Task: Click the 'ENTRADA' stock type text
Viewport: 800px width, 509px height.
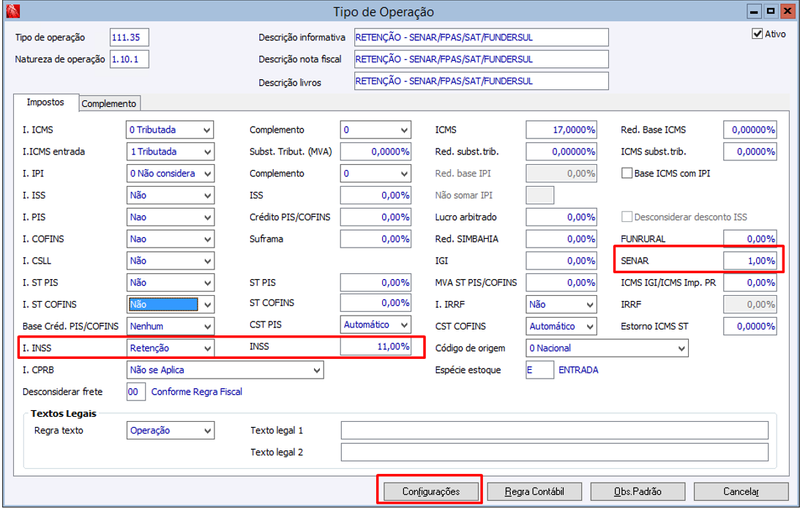Action: (579, 370)
